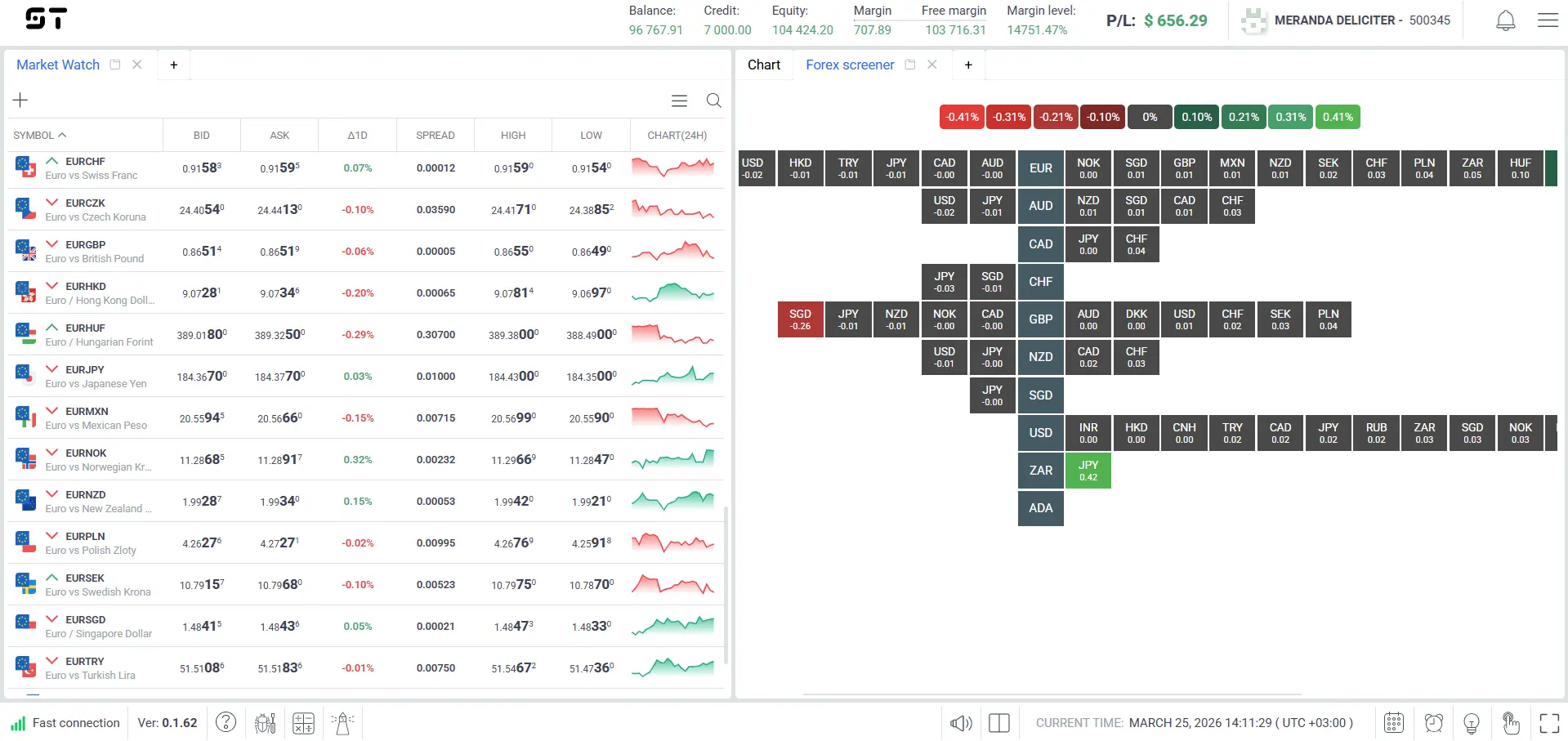The width and height of the screenshot is (1568, 741).
Task: Open the economic calendar icon
Action: tap(1394, 723)
